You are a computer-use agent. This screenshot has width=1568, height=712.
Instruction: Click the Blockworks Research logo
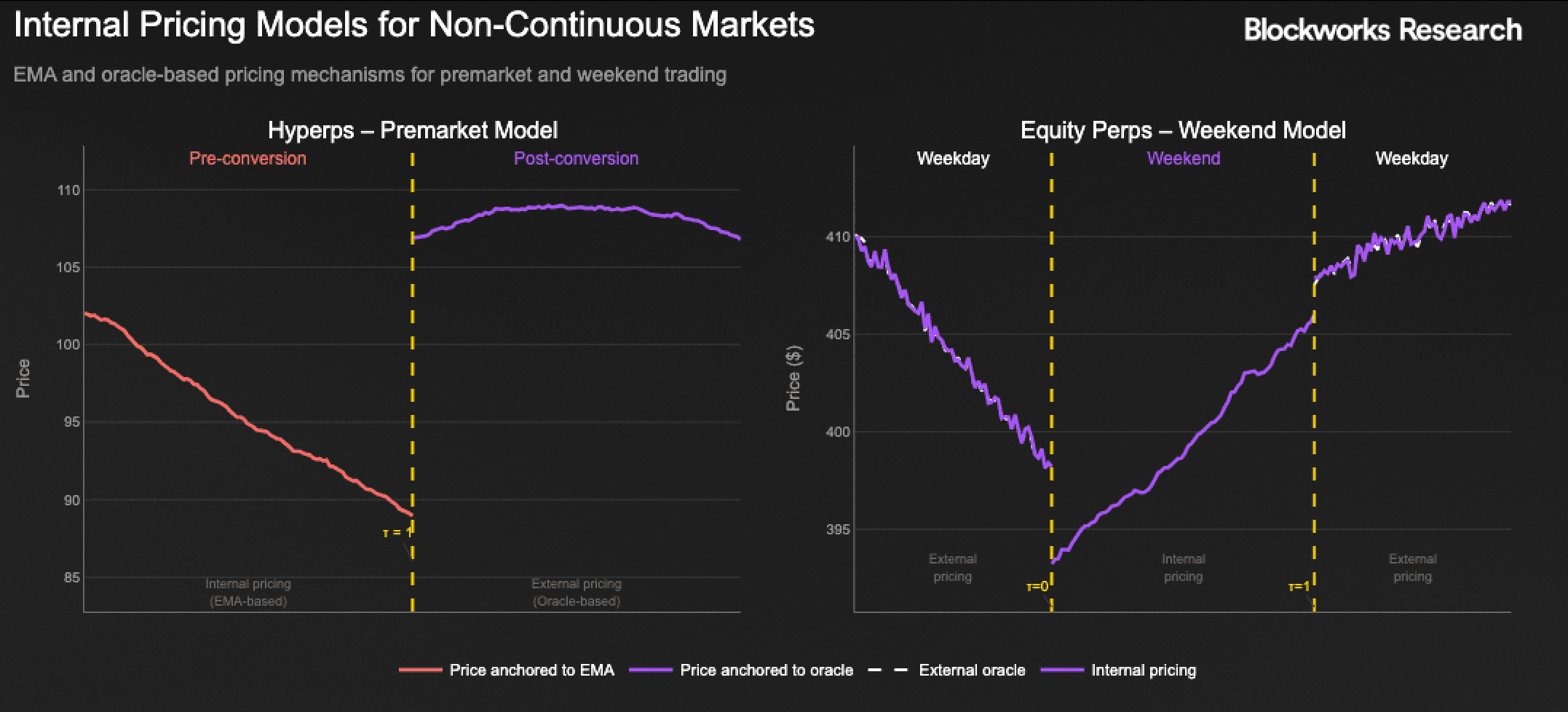pos(1382,30)
